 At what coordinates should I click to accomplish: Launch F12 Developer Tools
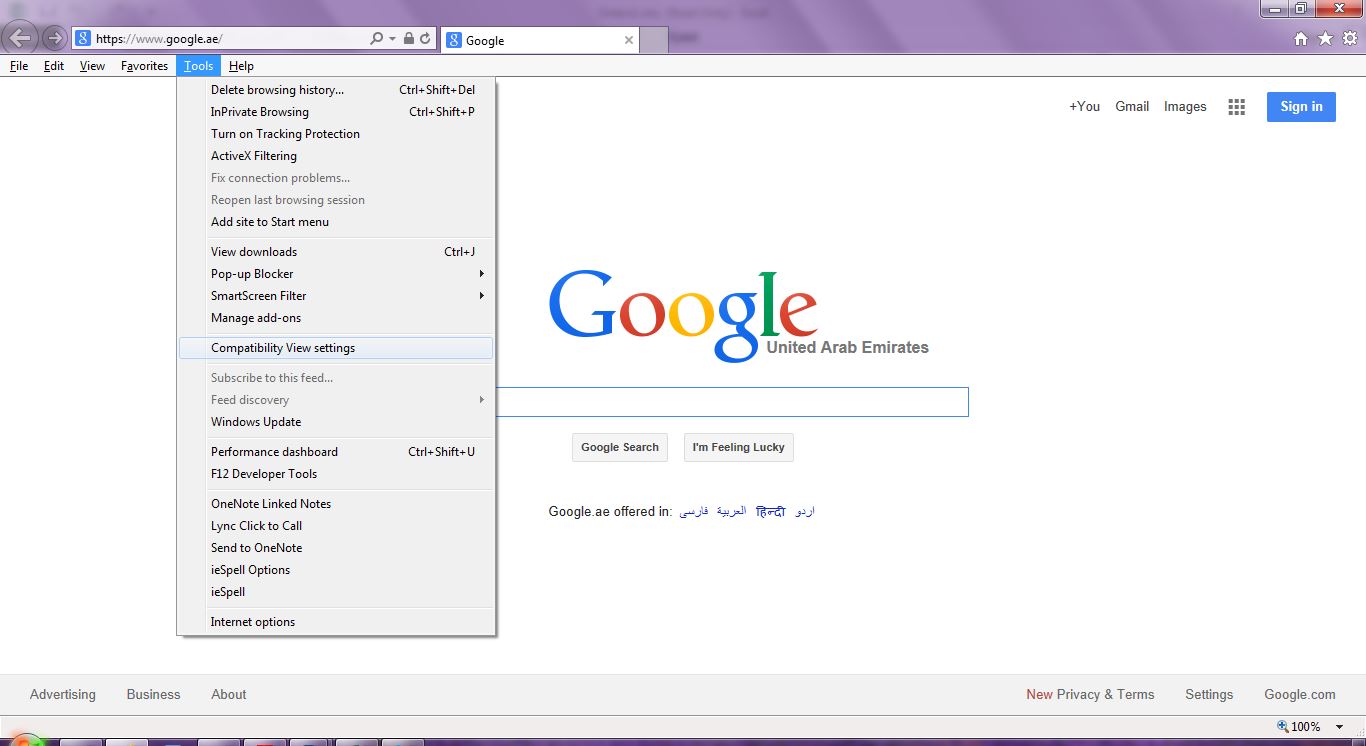click(x=336, y=474)
